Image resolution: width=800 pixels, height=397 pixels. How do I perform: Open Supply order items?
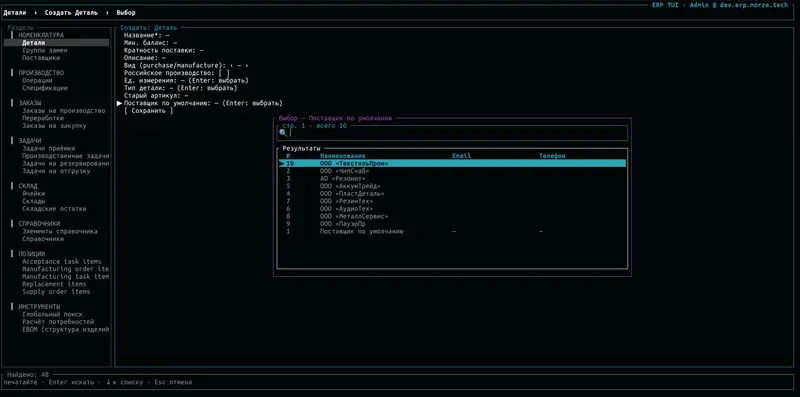click(56, 292)
